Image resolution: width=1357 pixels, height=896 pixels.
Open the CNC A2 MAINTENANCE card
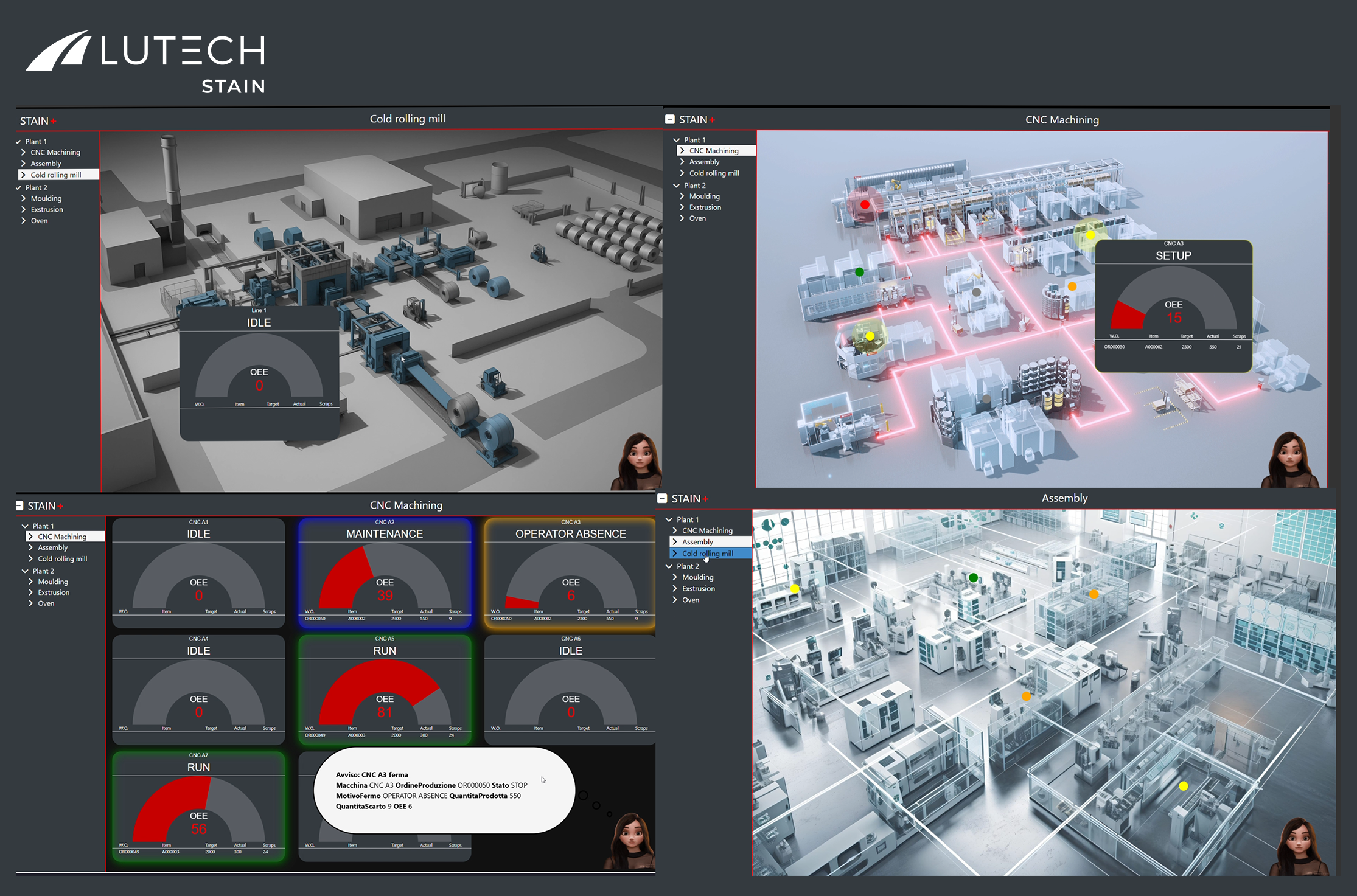(x=385, y=572)
